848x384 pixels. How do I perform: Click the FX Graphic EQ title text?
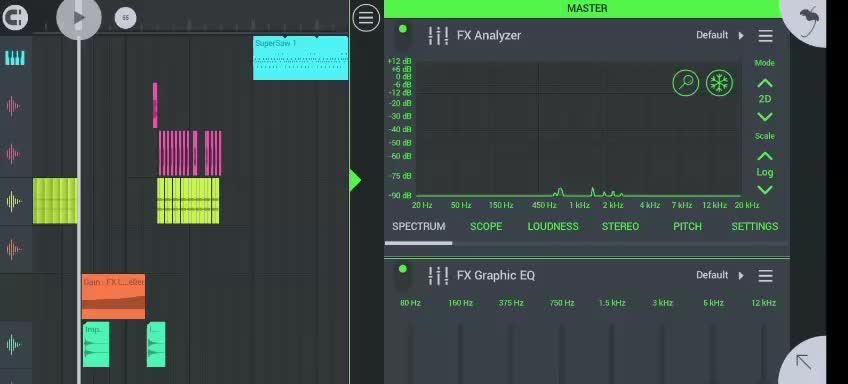496,275
